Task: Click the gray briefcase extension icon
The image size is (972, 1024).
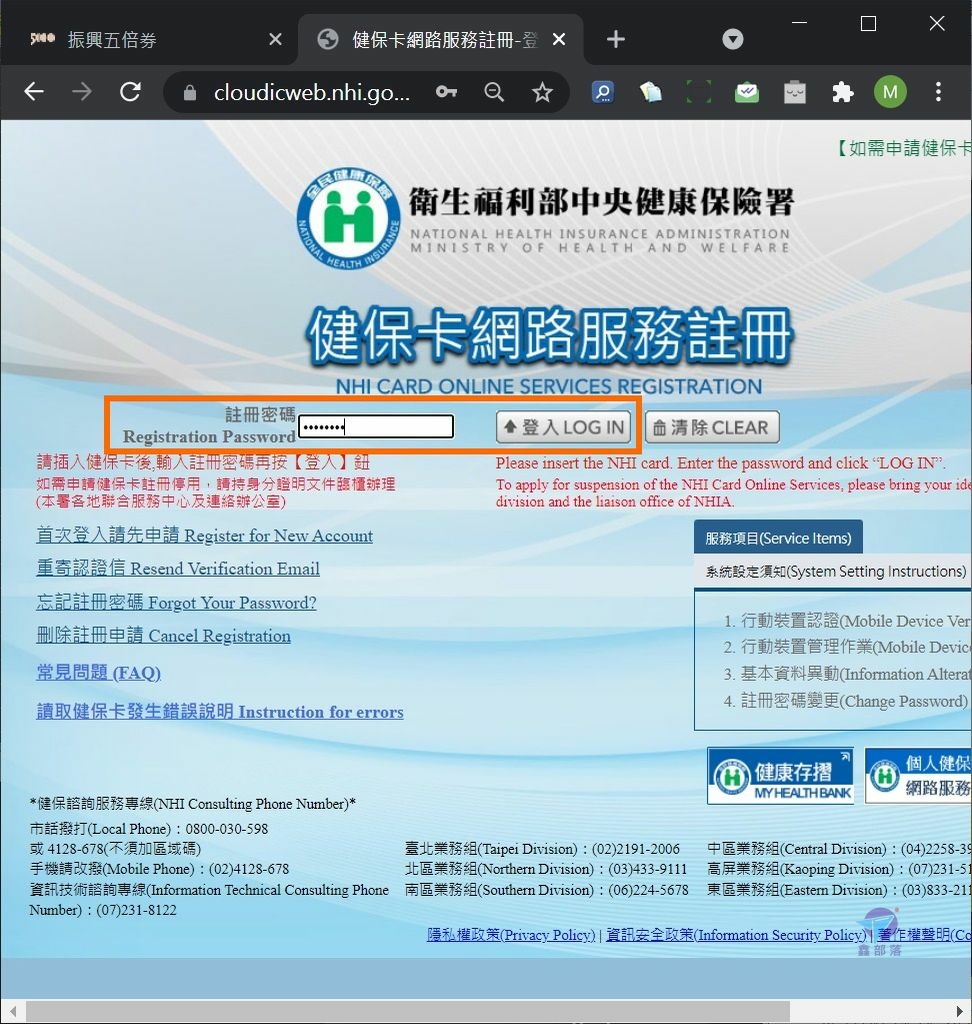Action: pos(794,92)
